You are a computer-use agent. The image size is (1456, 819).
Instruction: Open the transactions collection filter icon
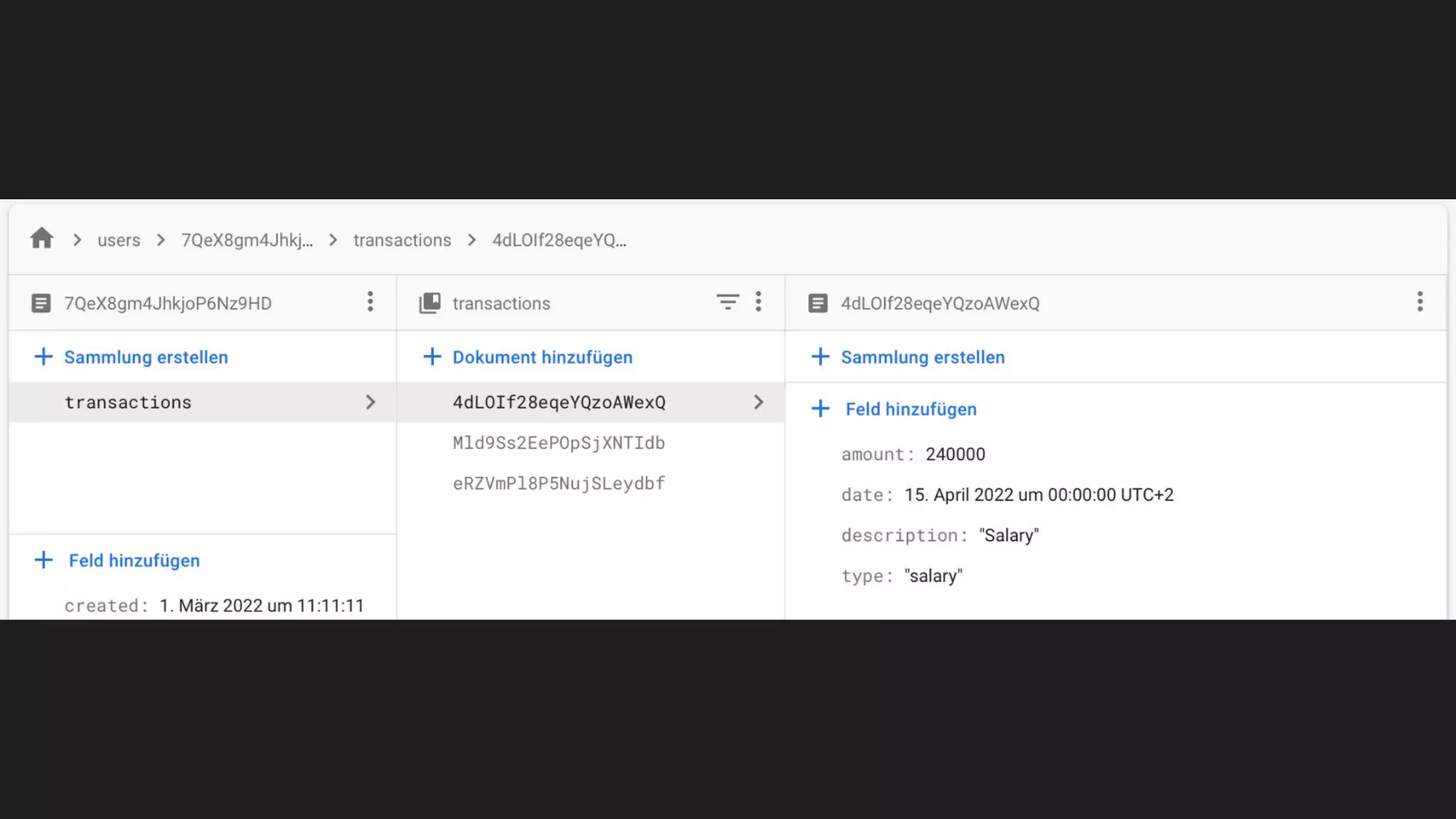pyautogui.click(x=727, y=302)
